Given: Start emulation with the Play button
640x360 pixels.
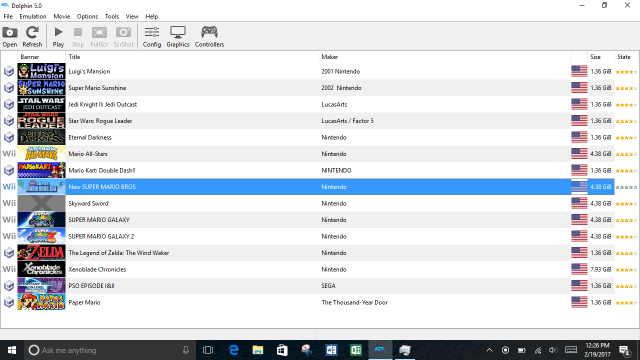Looking at the screenshot, I should (x=58, y=36).
